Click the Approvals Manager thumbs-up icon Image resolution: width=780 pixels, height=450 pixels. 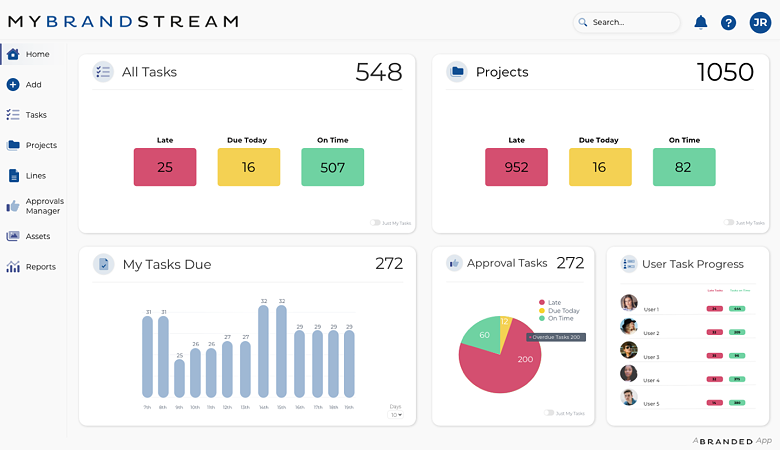pyautogui.click(x=13, y=206)
